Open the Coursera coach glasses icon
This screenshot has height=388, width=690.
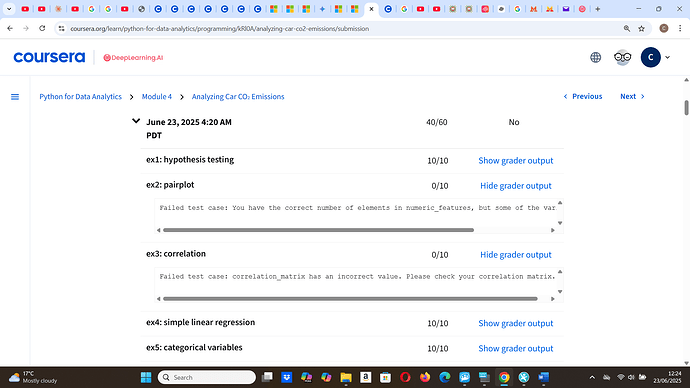pos(622,58)
